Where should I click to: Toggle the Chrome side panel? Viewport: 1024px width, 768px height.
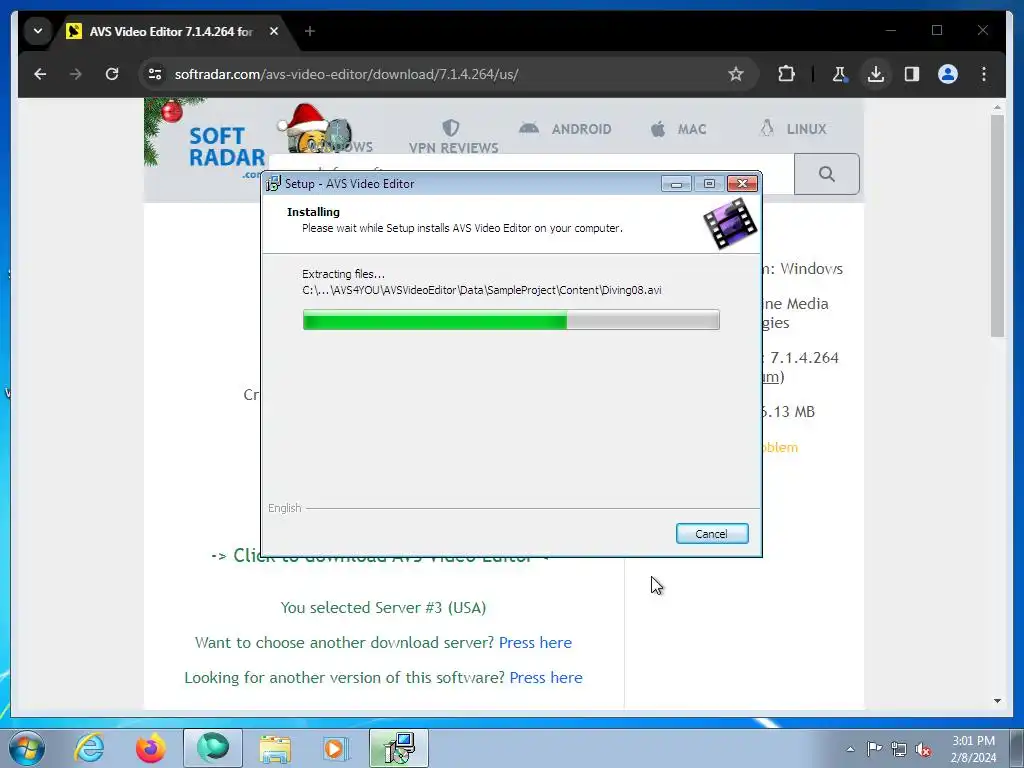pos(912,74)
